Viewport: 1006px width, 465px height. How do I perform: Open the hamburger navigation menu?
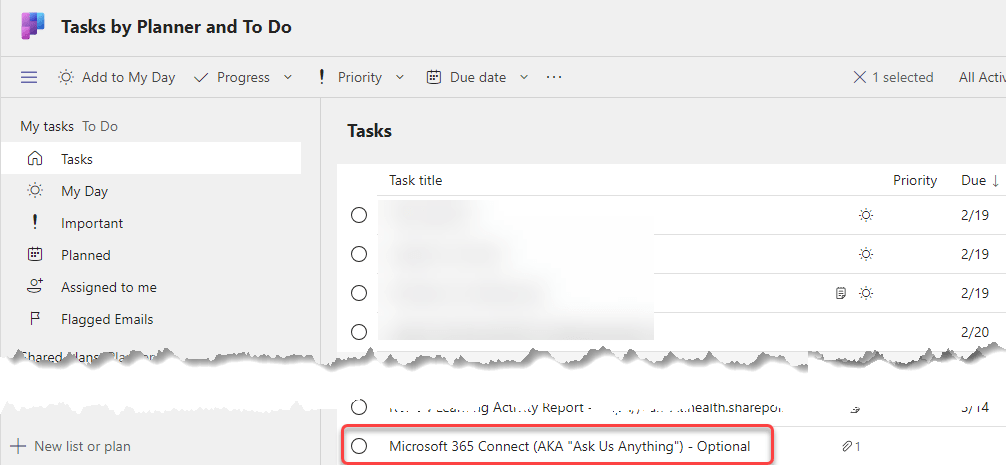tap(29, 77)
